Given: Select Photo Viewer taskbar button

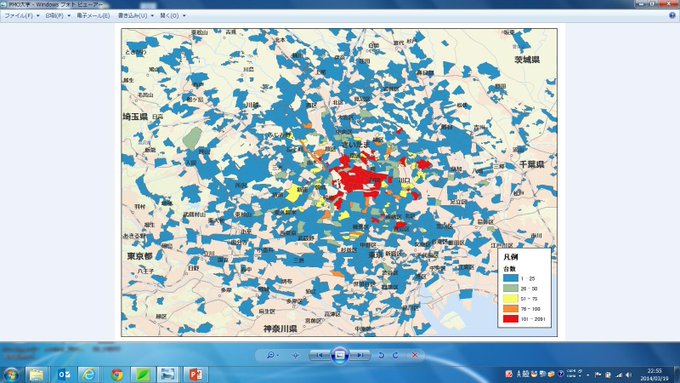Looking at the screenshot, I should pos(168,374).
